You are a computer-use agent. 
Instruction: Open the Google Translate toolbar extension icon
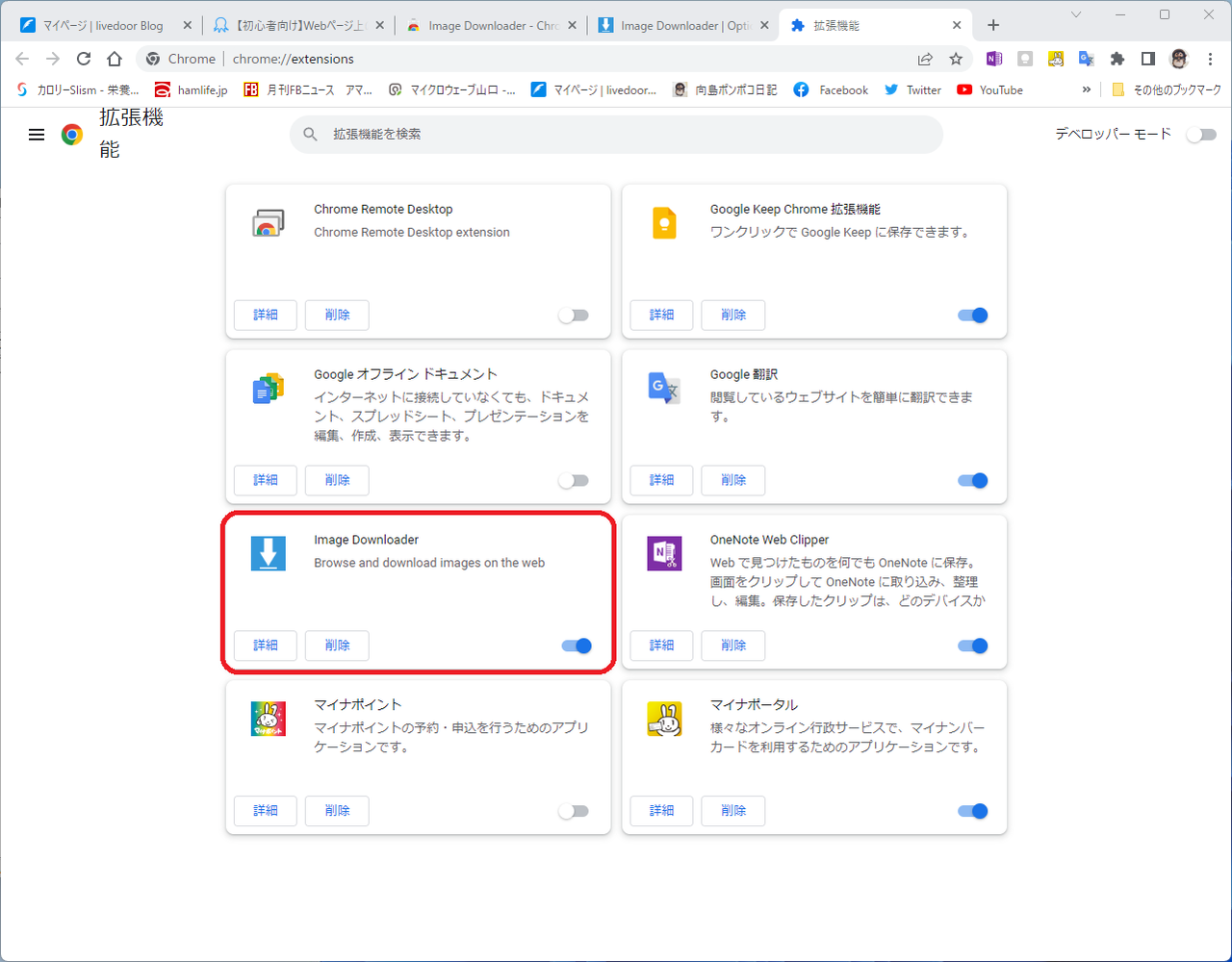[x=1087, y=59]
